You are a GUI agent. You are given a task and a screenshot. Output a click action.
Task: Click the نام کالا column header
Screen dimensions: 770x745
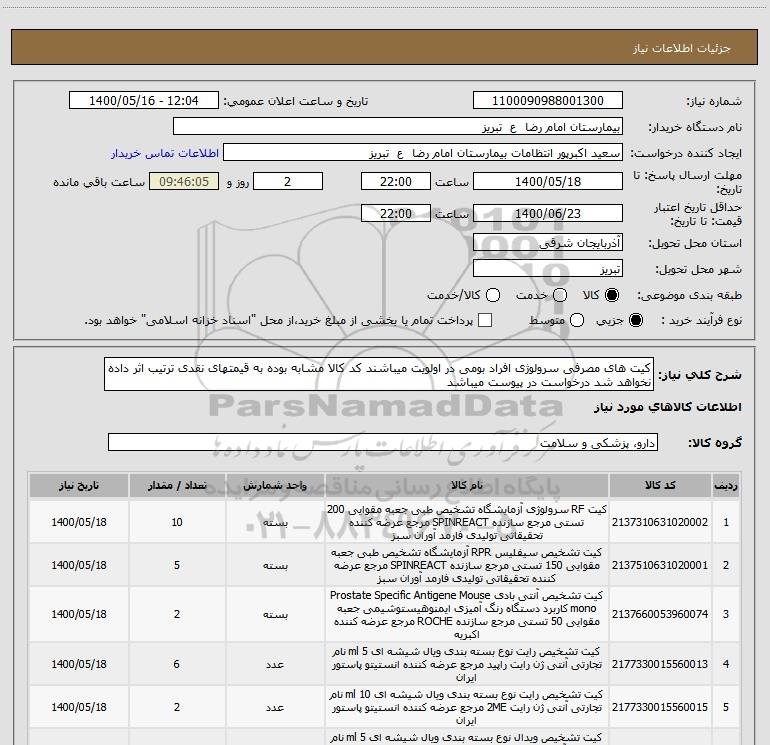pyautogui.click(x=467, y=485)
